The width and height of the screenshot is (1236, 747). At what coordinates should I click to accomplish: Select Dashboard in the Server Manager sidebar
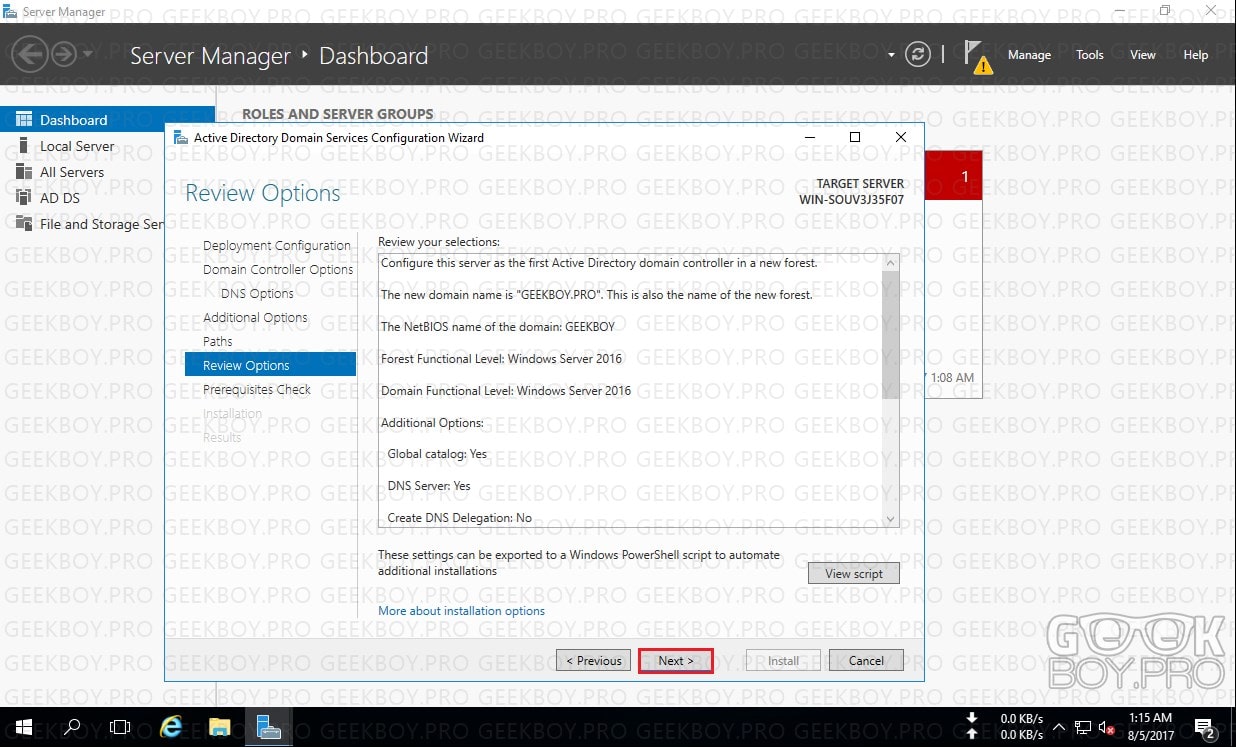[x=107, y=120]
